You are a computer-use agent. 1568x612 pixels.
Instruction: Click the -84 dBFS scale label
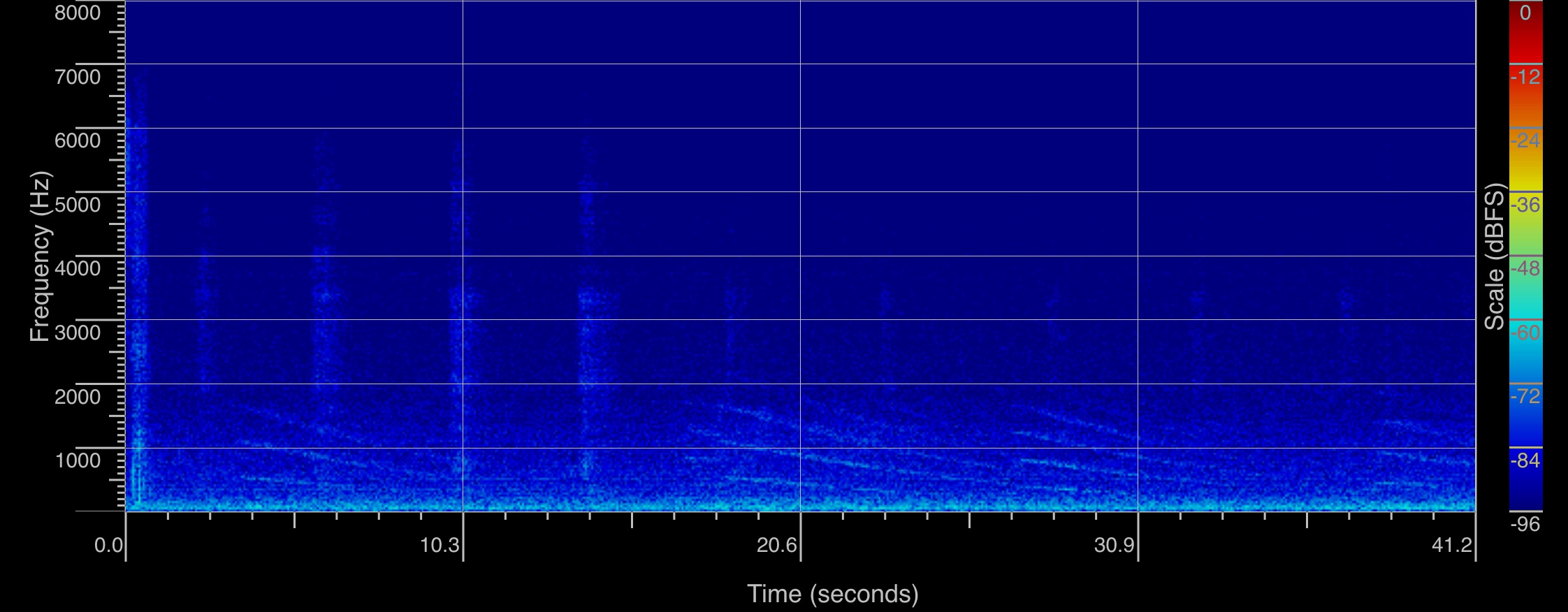[x=1525, y=460]
